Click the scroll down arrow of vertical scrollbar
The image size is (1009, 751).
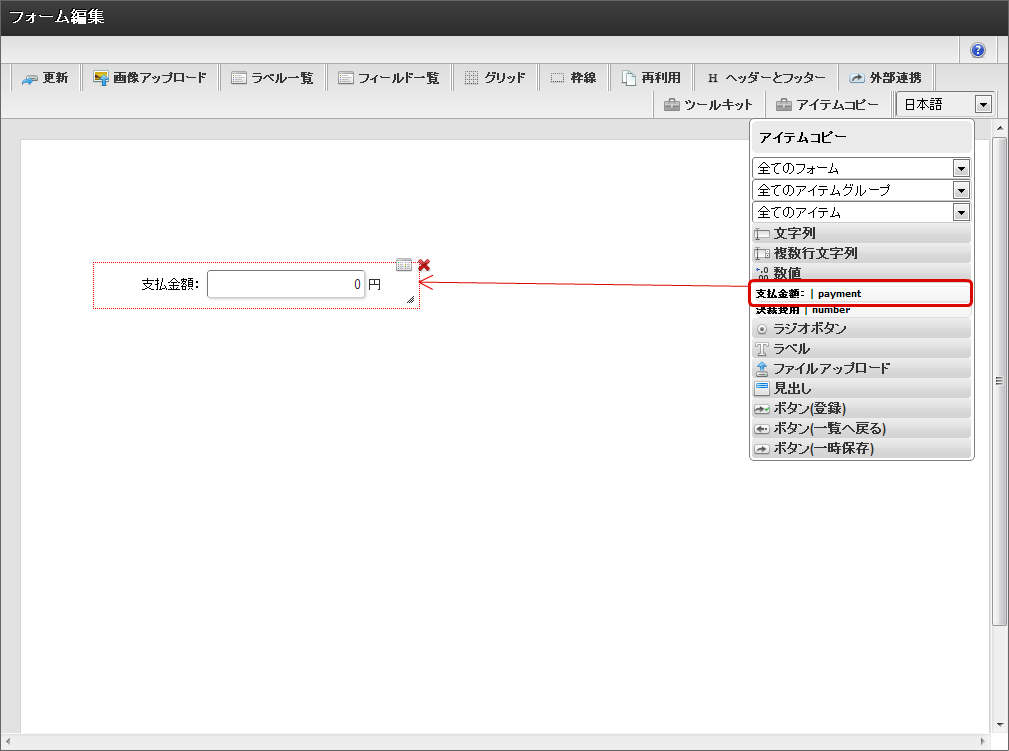(x=999, y=725)
